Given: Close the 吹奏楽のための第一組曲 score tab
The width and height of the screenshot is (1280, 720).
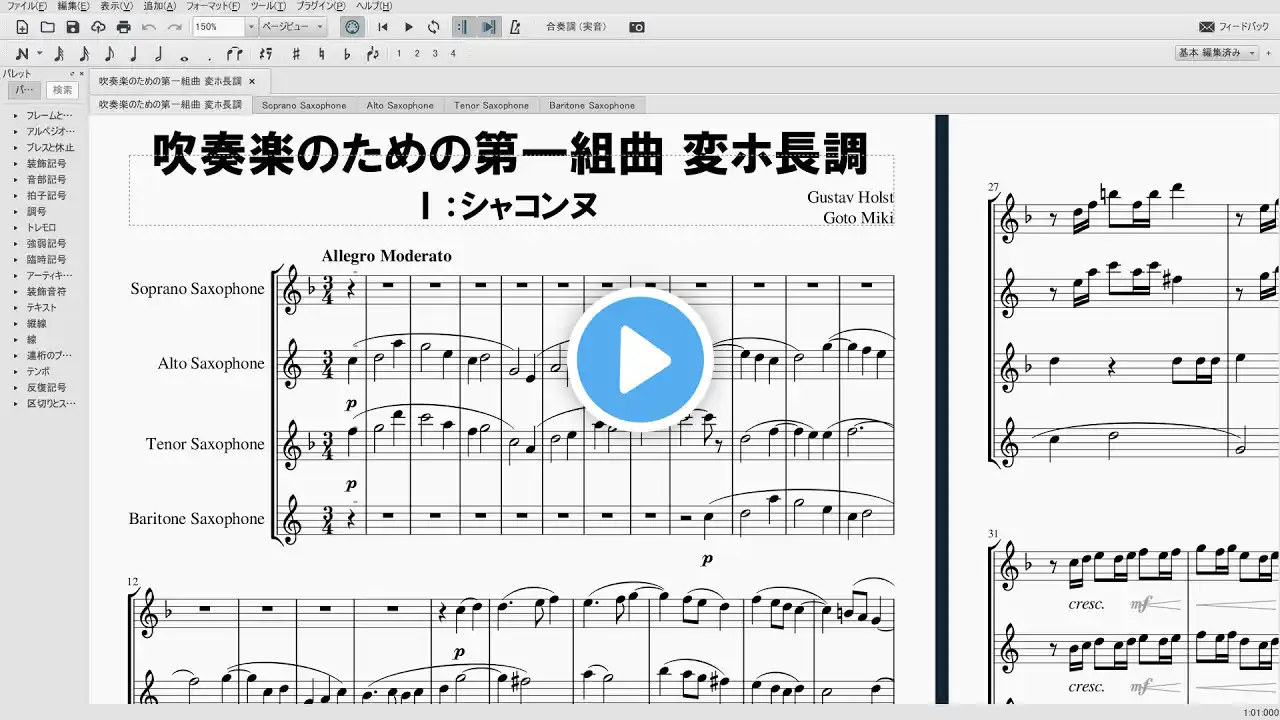Looking at the screenshot, I should pyautogui.click(x=252, y=81).
